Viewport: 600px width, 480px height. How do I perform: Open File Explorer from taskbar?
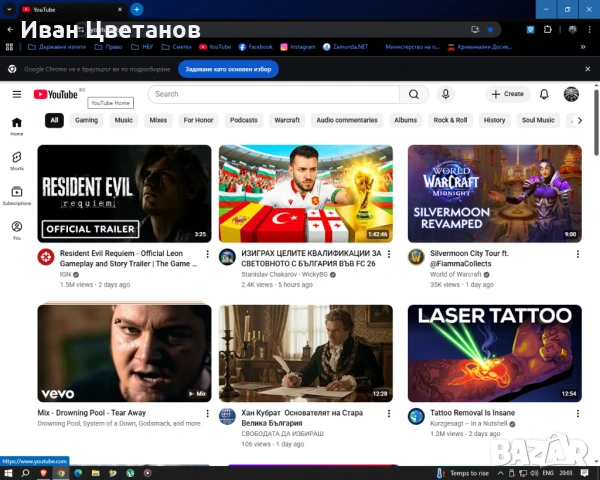(96, 473)
